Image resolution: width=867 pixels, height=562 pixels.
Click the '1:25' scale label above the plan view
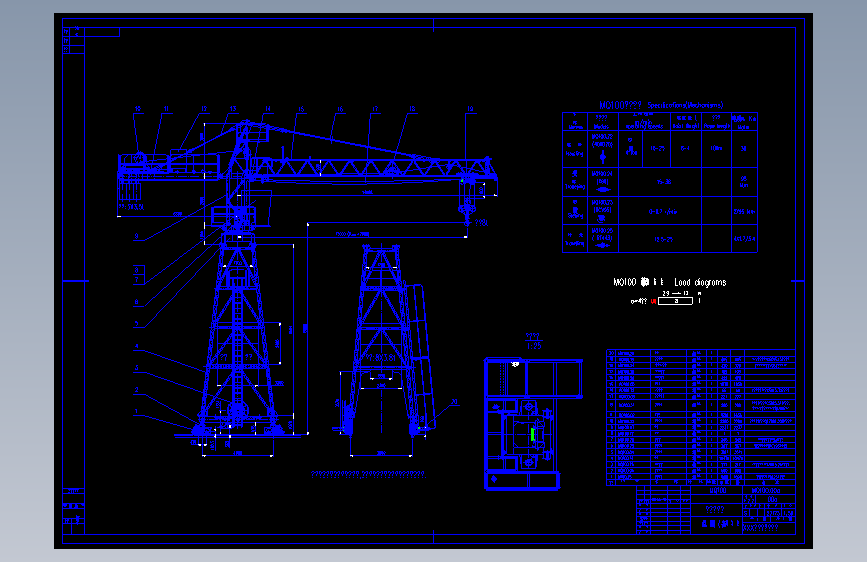click(534, 346)
